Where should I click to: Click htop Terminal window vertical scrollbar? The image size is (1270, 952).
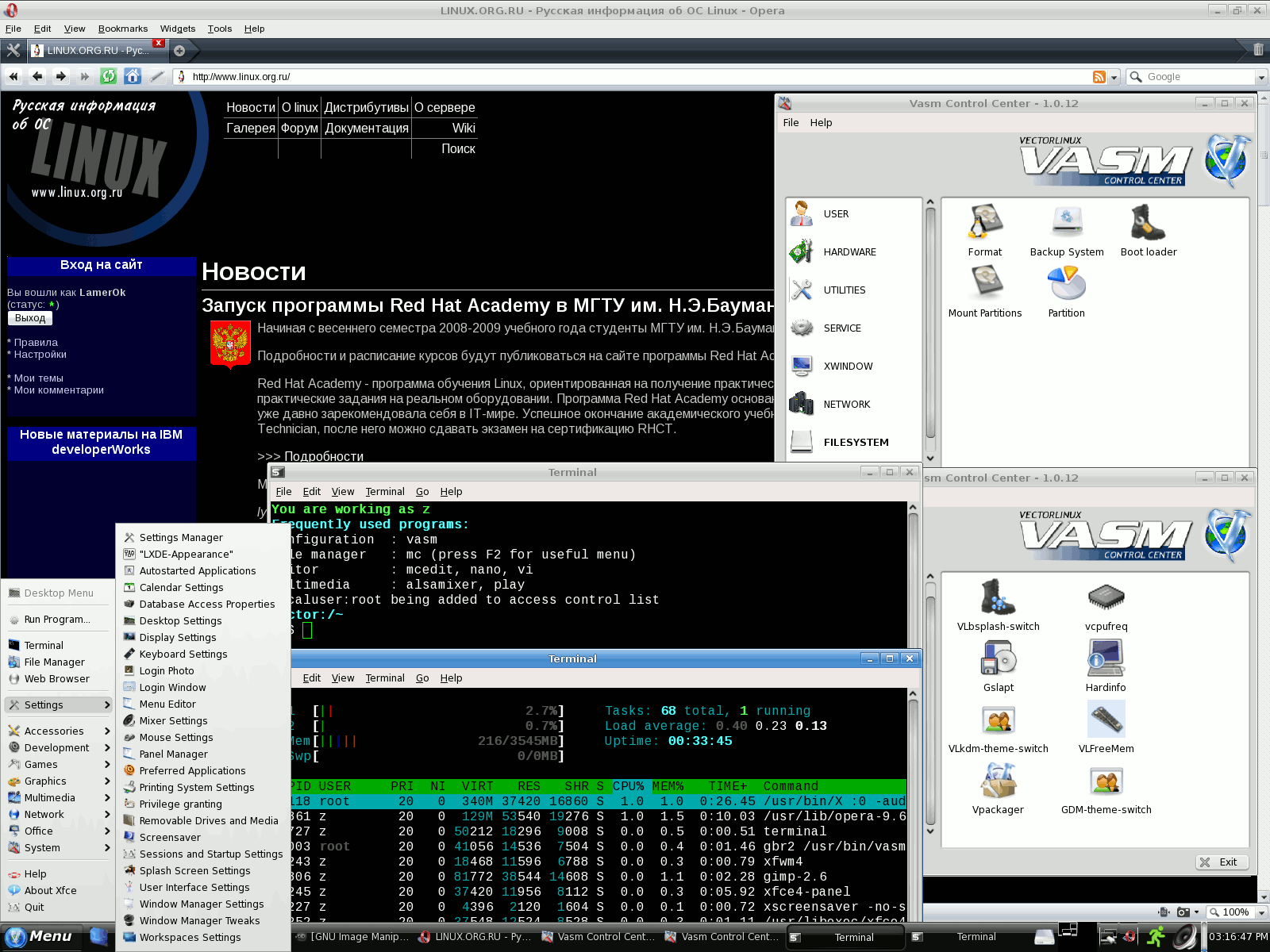pos(913,804)
